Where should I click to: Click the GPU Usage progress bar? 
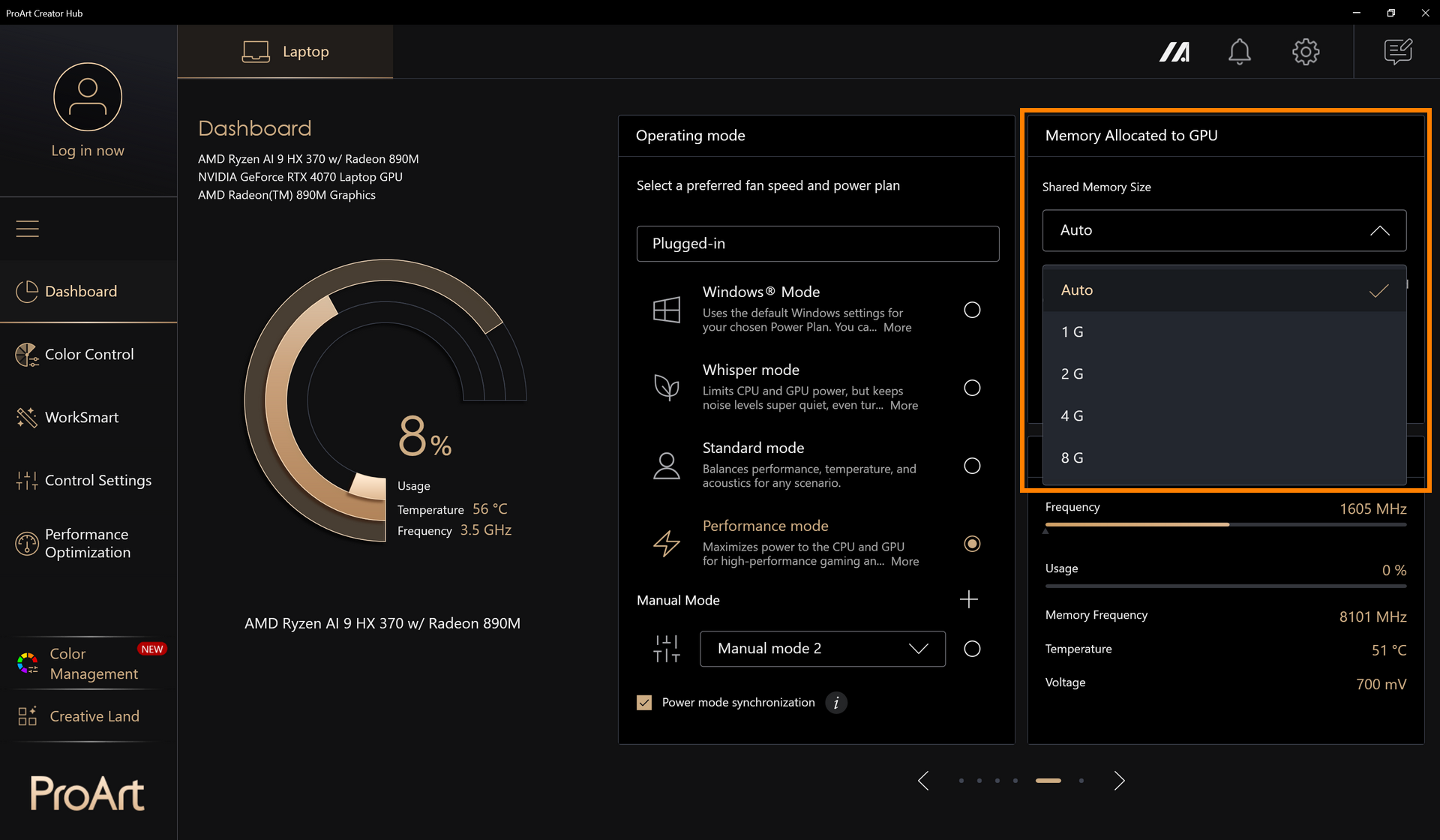click(1225, 586)
